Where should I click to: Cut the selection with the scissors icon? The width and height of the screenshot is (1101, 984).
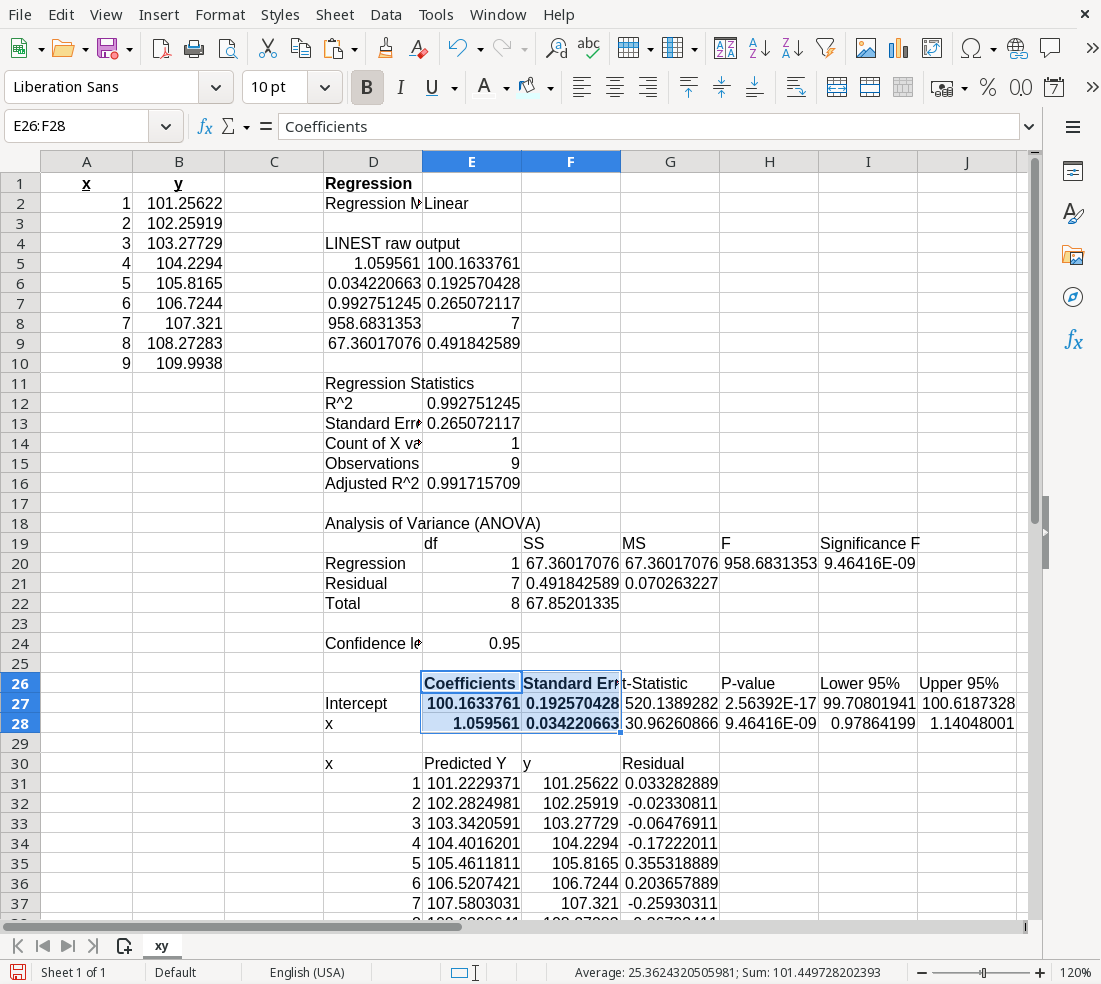pyautogui.click(x=268, y=48)
